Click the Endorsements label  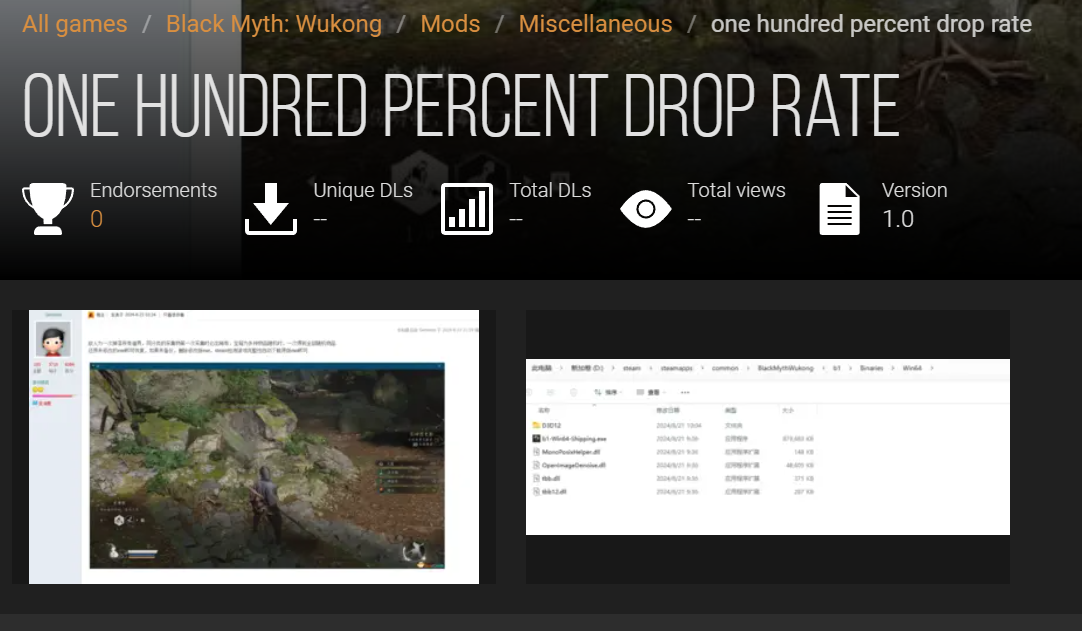pos(153,190)
